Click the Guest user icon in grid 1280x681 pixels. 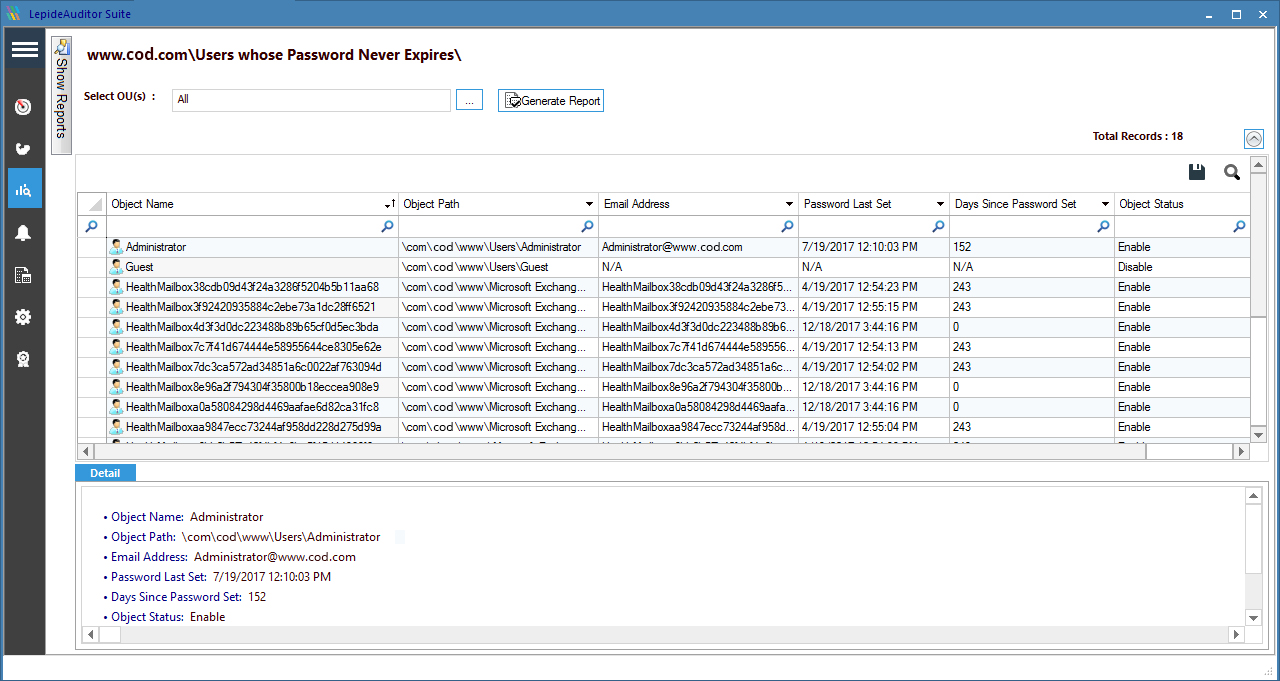tap(116, 267)
